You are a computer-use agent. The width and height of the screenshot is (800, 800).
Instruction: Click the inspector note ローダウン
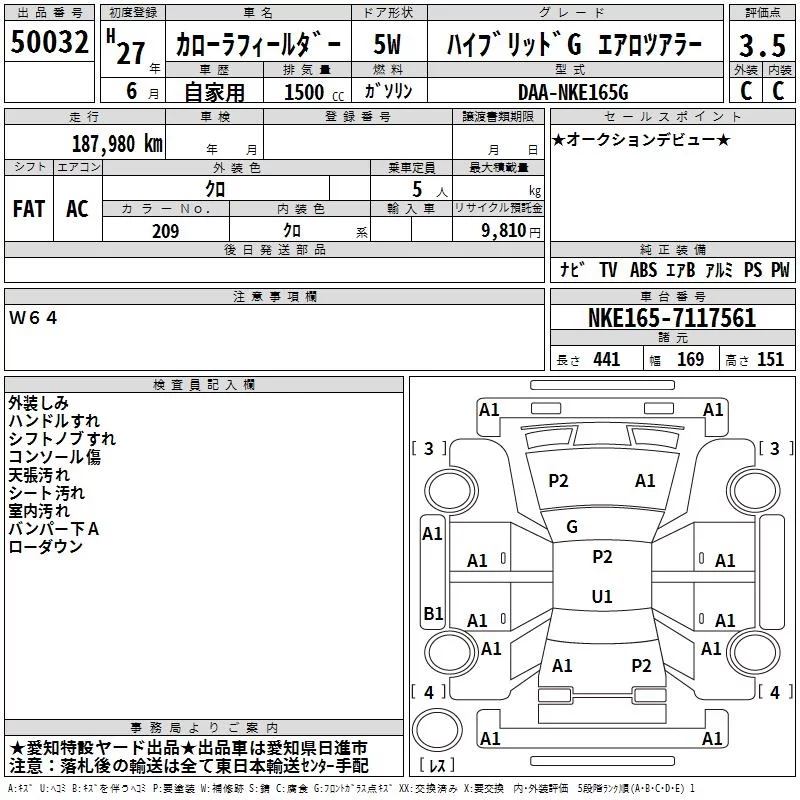point(45,546)
